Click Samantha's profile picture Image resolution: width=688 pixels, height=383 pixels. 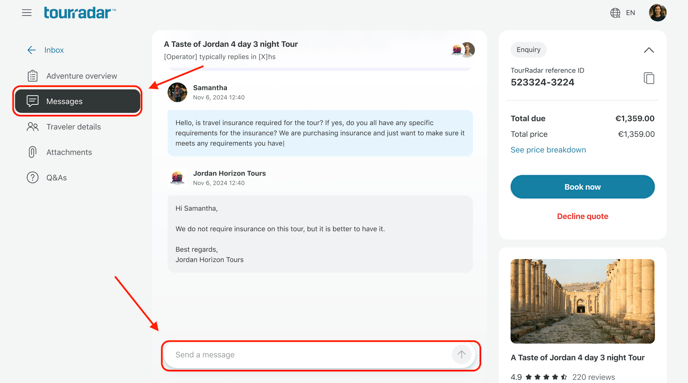(177, 92)
